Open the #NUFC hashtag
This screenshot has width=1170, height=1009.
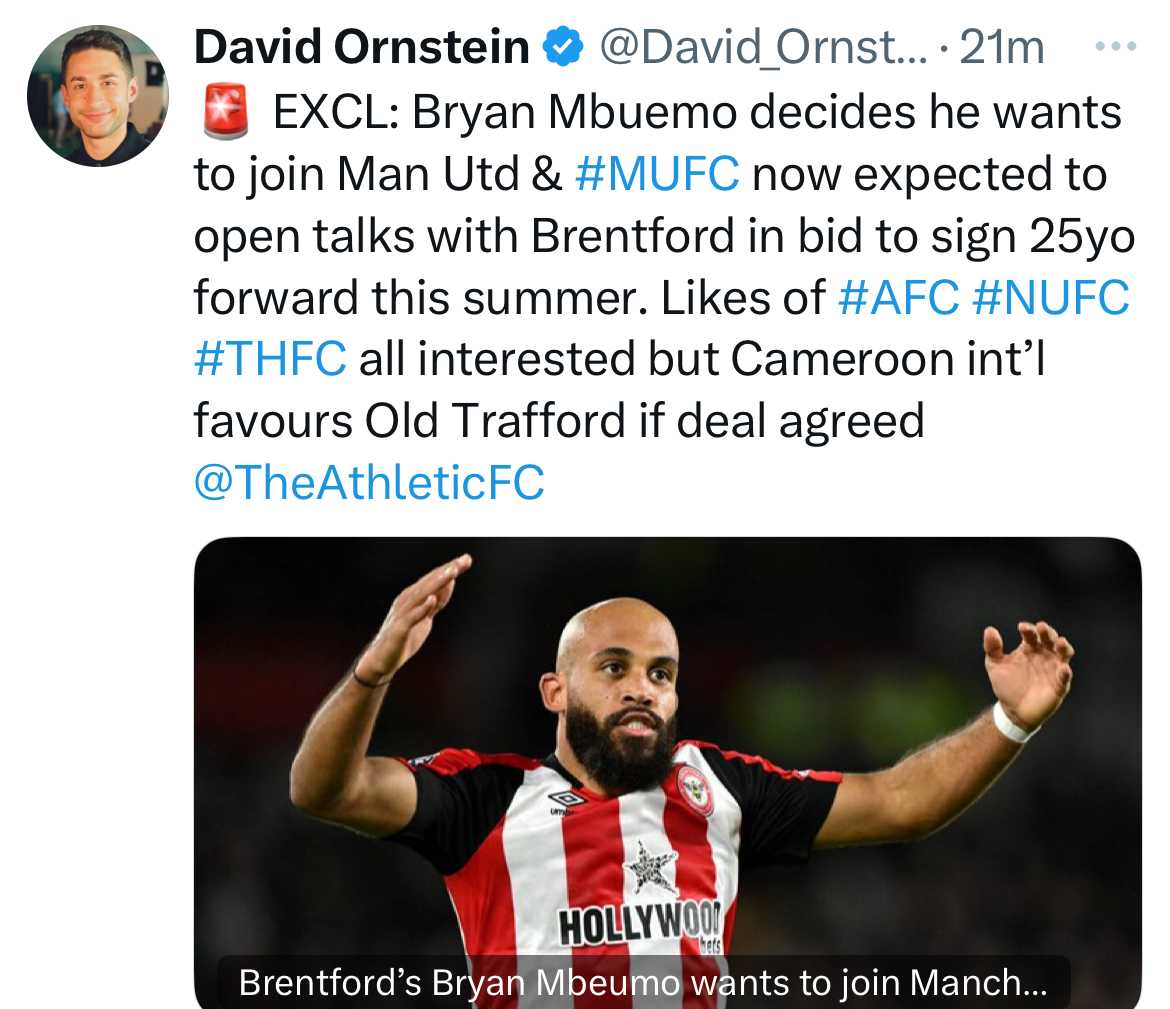(x=1051, y=297)
